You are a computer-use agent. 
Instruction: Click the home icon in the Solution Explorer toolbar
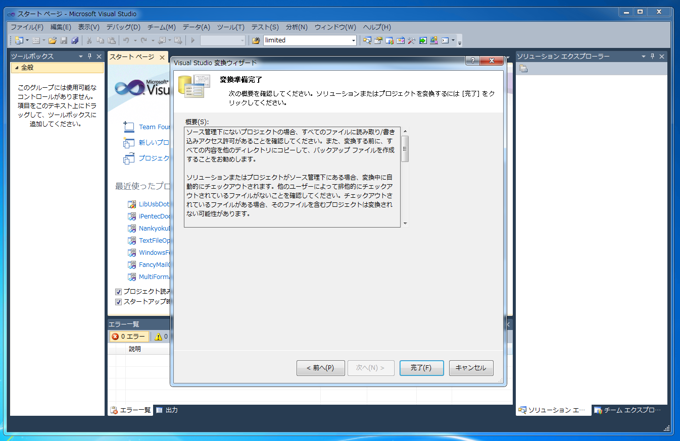coord(524,69)
